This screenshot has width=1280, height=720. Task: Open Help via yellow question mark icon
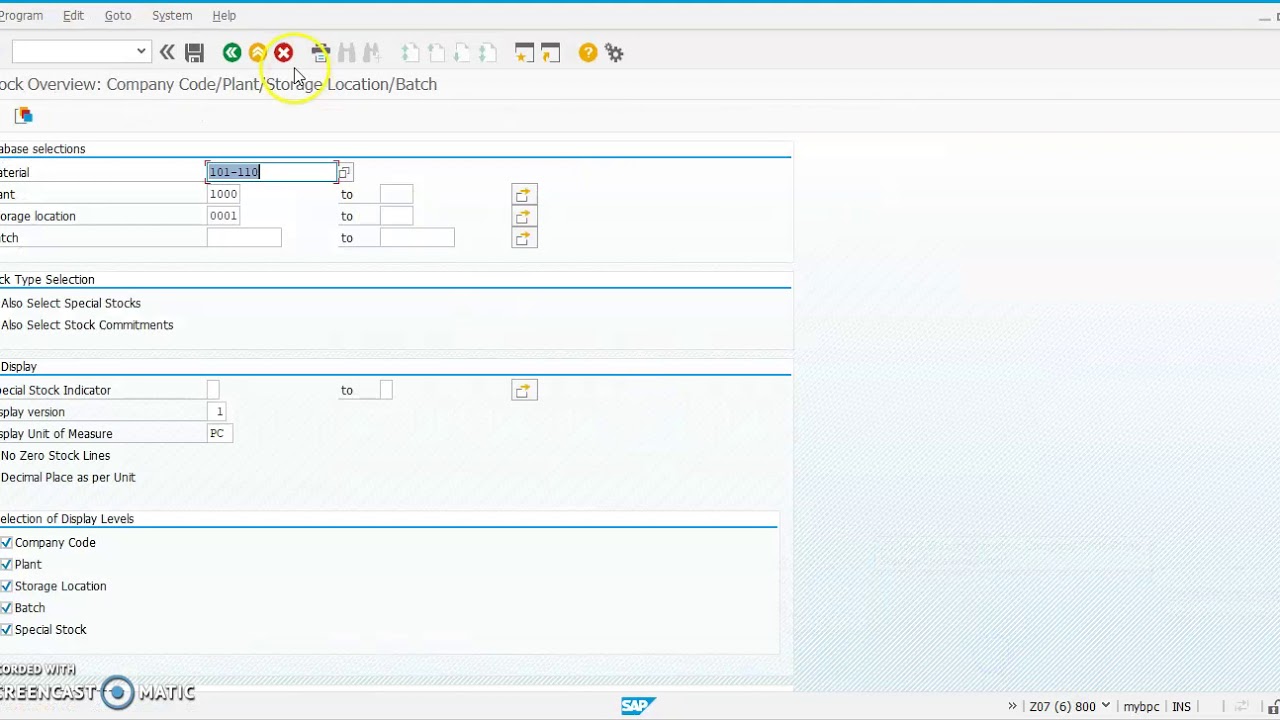pos(588,53)
